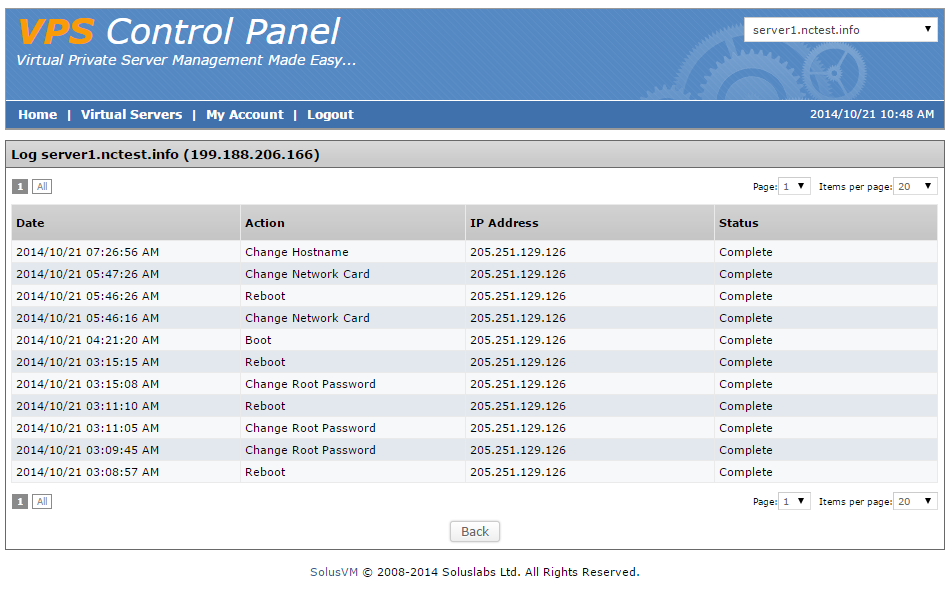Go to the Home menu item
The height and width of the screenshot is (589, 950).
[x=38, y=115]
